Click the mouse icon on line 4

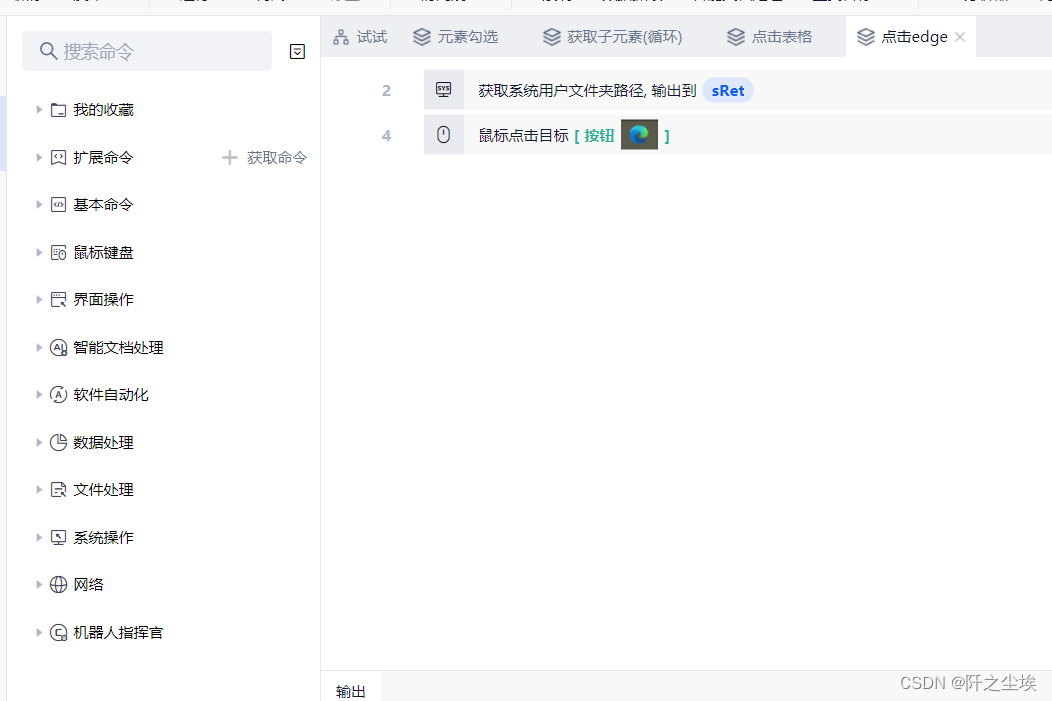coord(443,135)
